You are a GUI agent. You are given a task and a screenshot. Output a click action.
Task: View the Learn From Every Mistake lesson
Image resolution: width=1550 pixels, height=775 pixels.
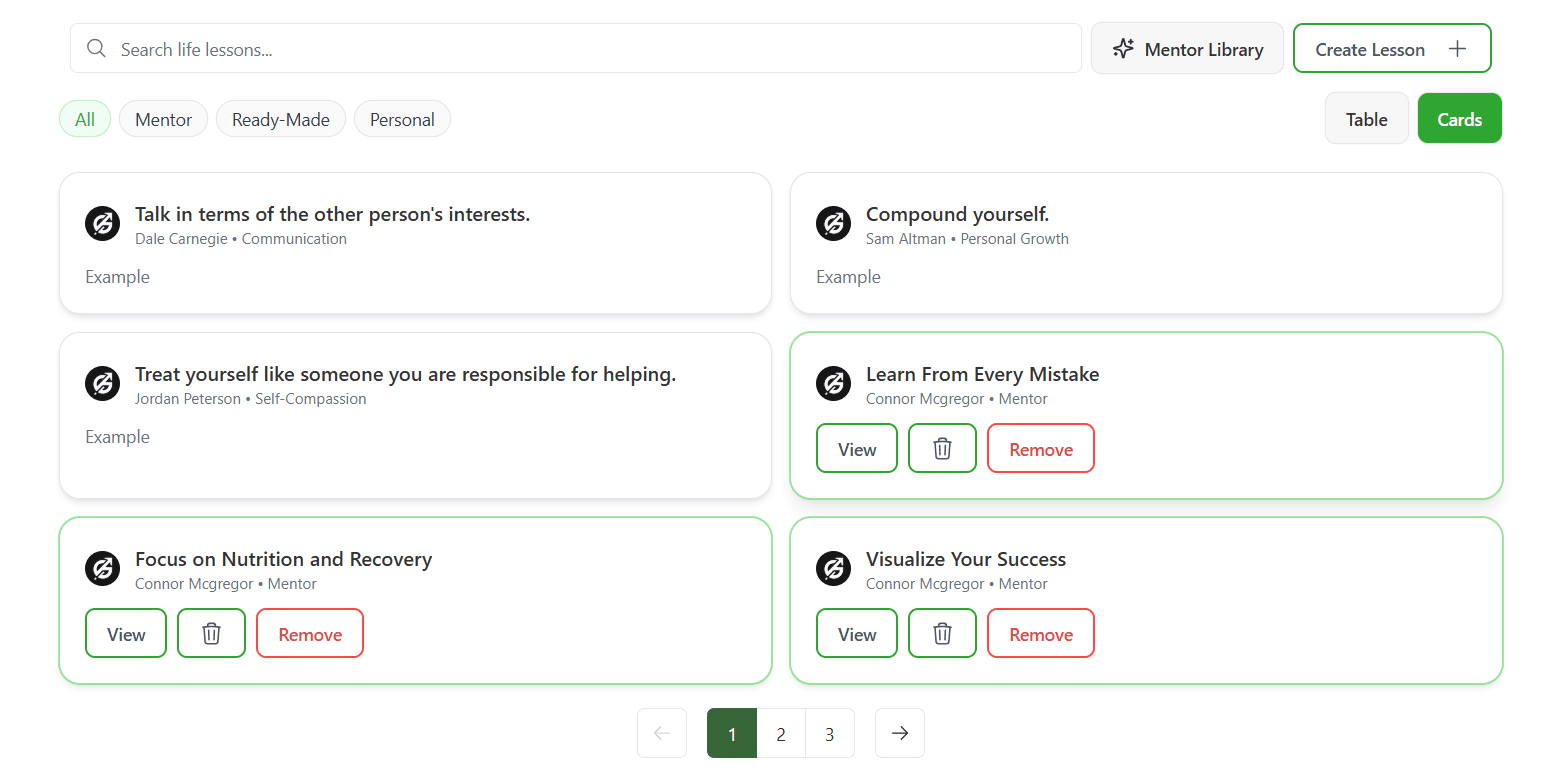857,449
